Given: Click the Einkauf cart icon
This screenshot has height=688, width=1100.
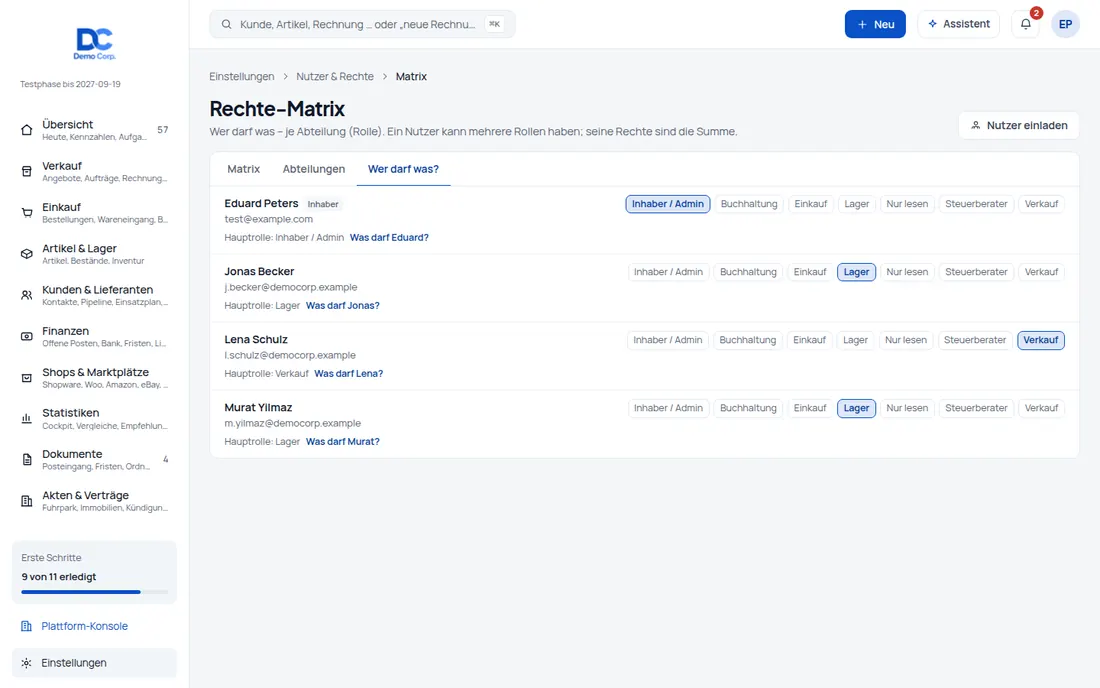Looking at the screenshot, I should tap(27, 213).
